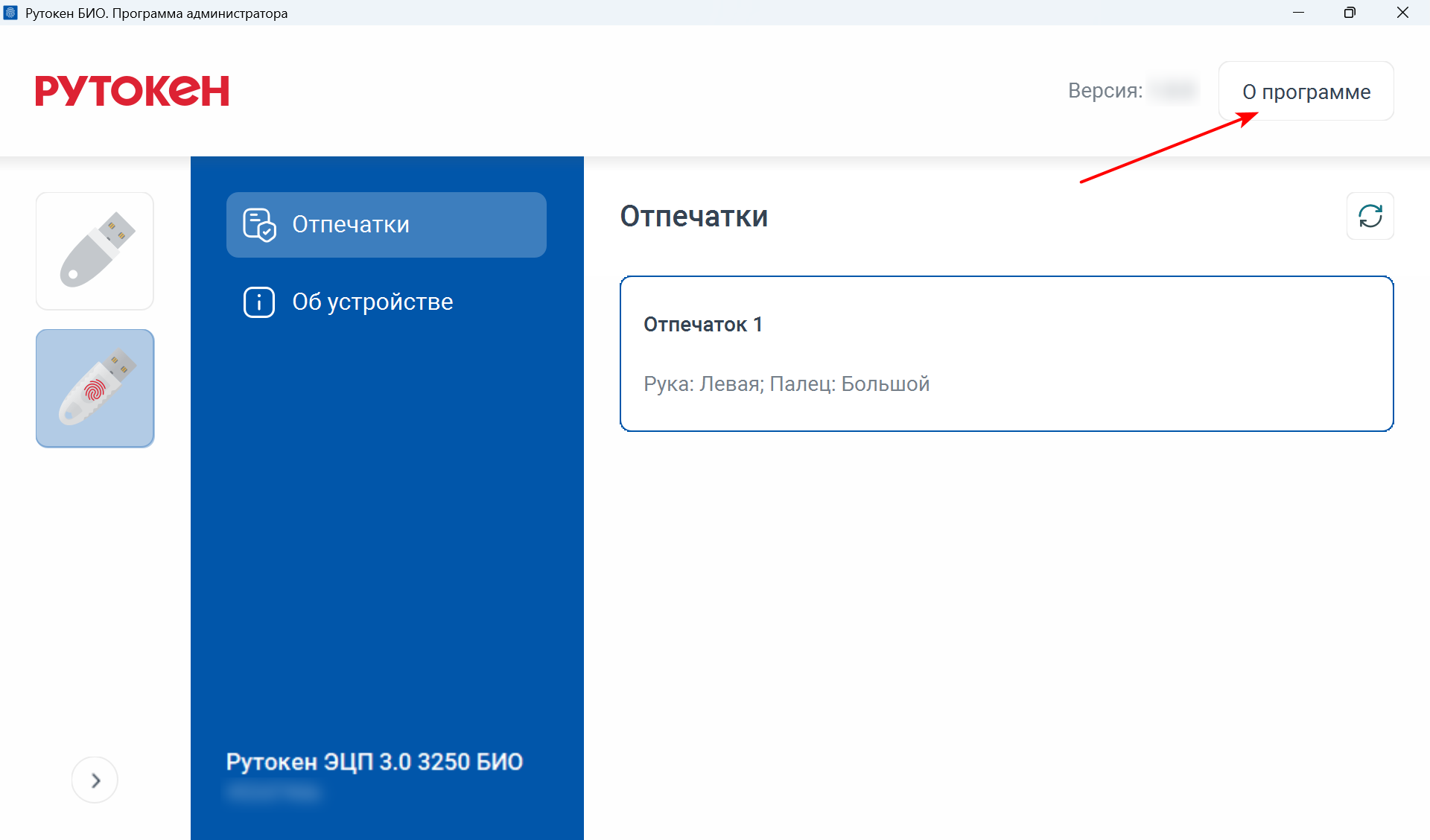Screen dimensions: 1430x840
Task: Close the Рутокен БИО administrator program
Action: tap(1402, 13)
